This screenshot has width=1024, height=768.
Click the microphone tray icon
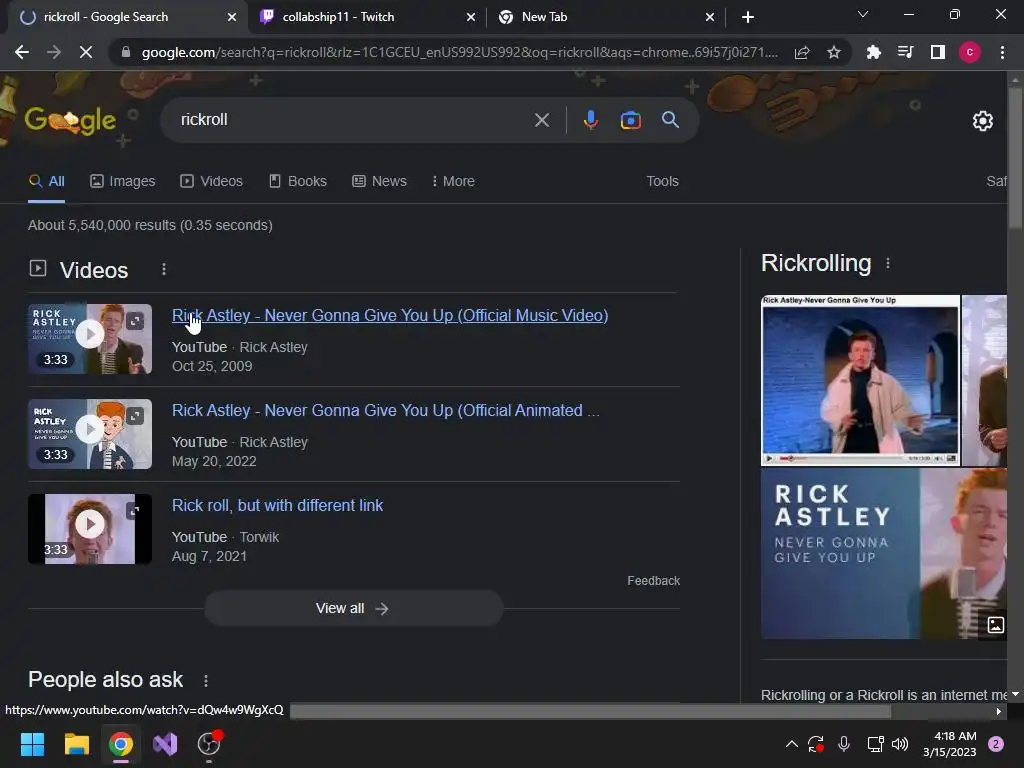pos(844,744)
